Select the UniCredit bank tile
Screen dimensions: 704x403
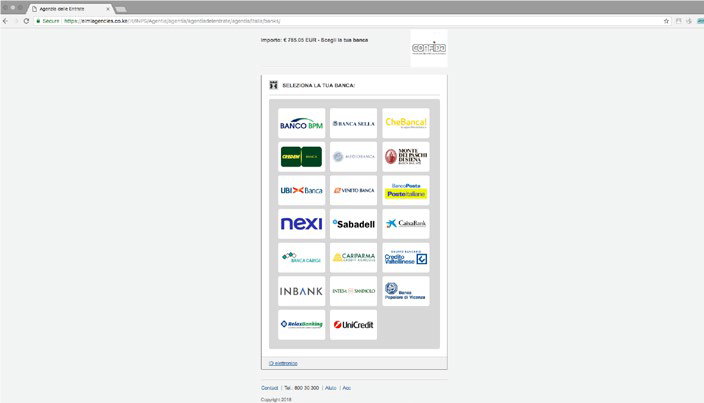coord(353,324)
